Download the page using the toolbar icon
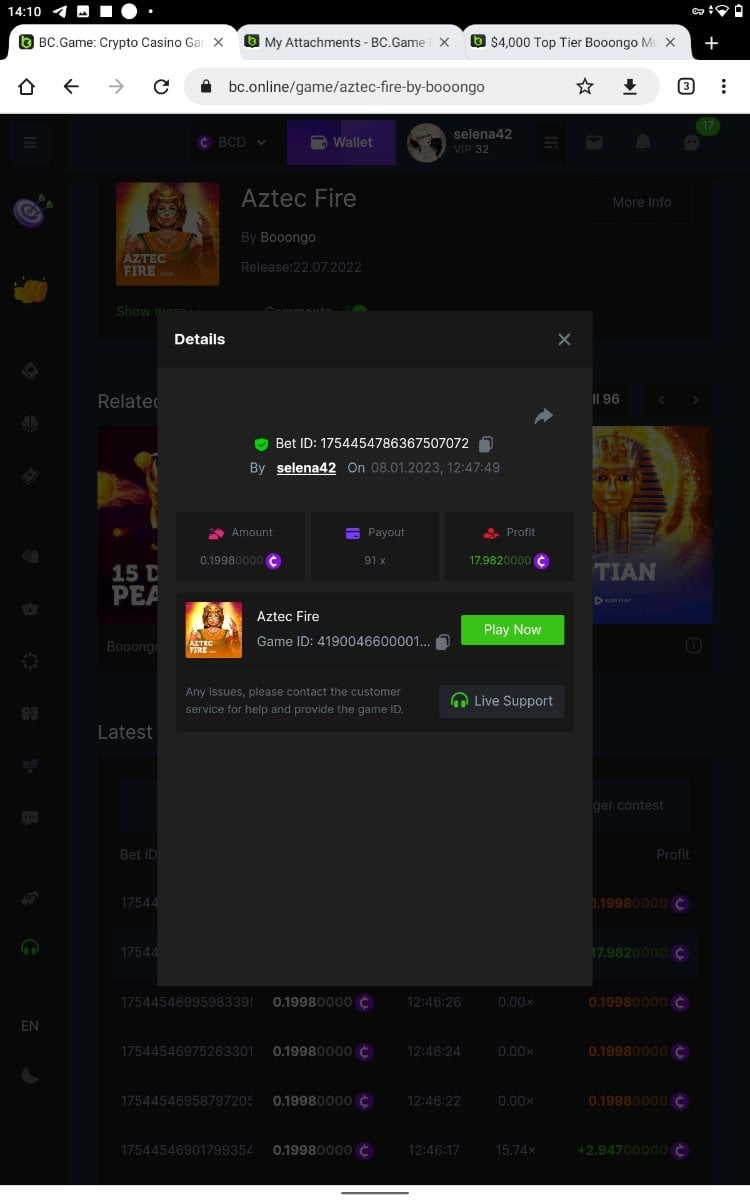Viewport: 750px width, 1200px height. click(630, 87)
